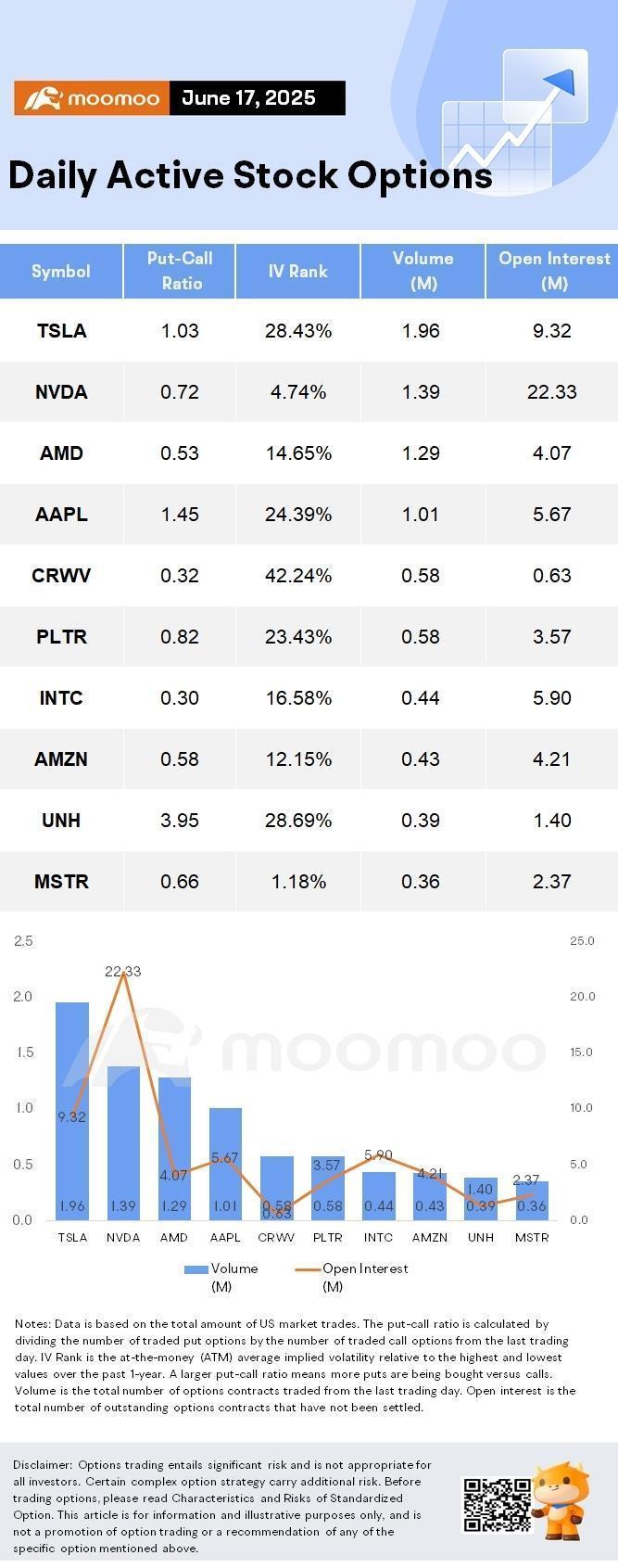Image resolution: width=618 pixels, height=1568 pixels.
Task: Open the NVDA row symbol
Action: 61,391
